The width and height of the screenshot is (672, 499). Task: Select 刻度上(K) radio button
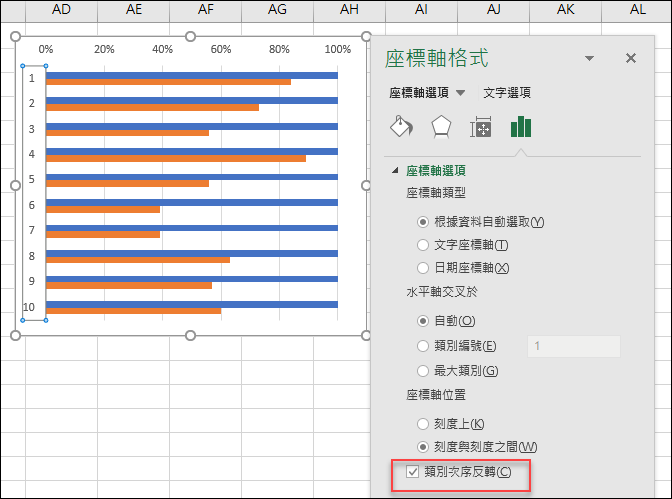[423, 424]
